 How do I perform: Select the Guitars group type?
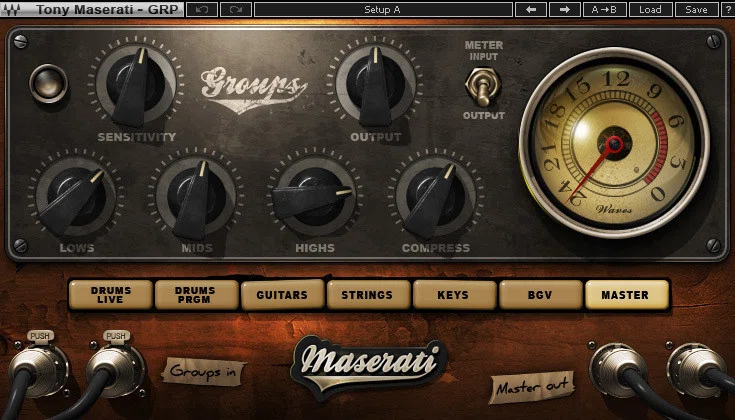(282, 295)
